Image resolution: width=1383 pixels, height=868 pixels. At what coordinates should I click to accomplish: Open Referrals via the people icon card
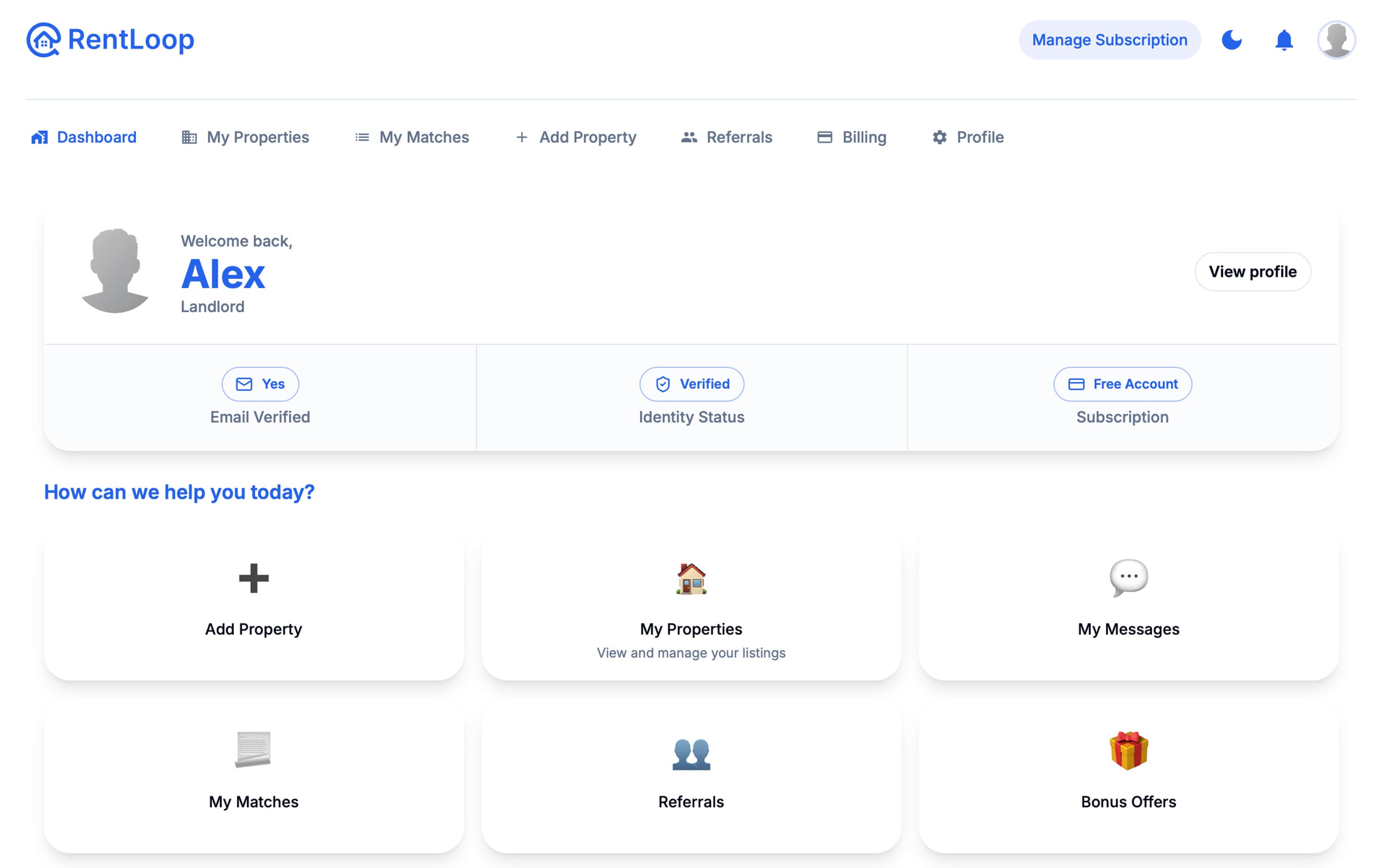click(691, 754)
